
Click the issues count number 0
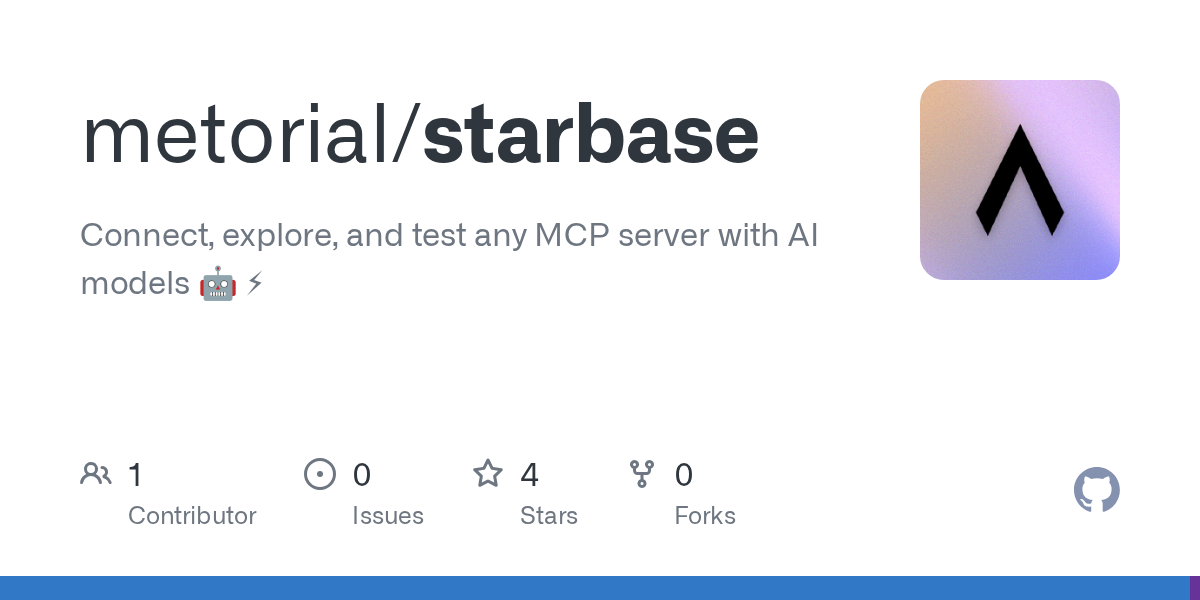[362, 474]
